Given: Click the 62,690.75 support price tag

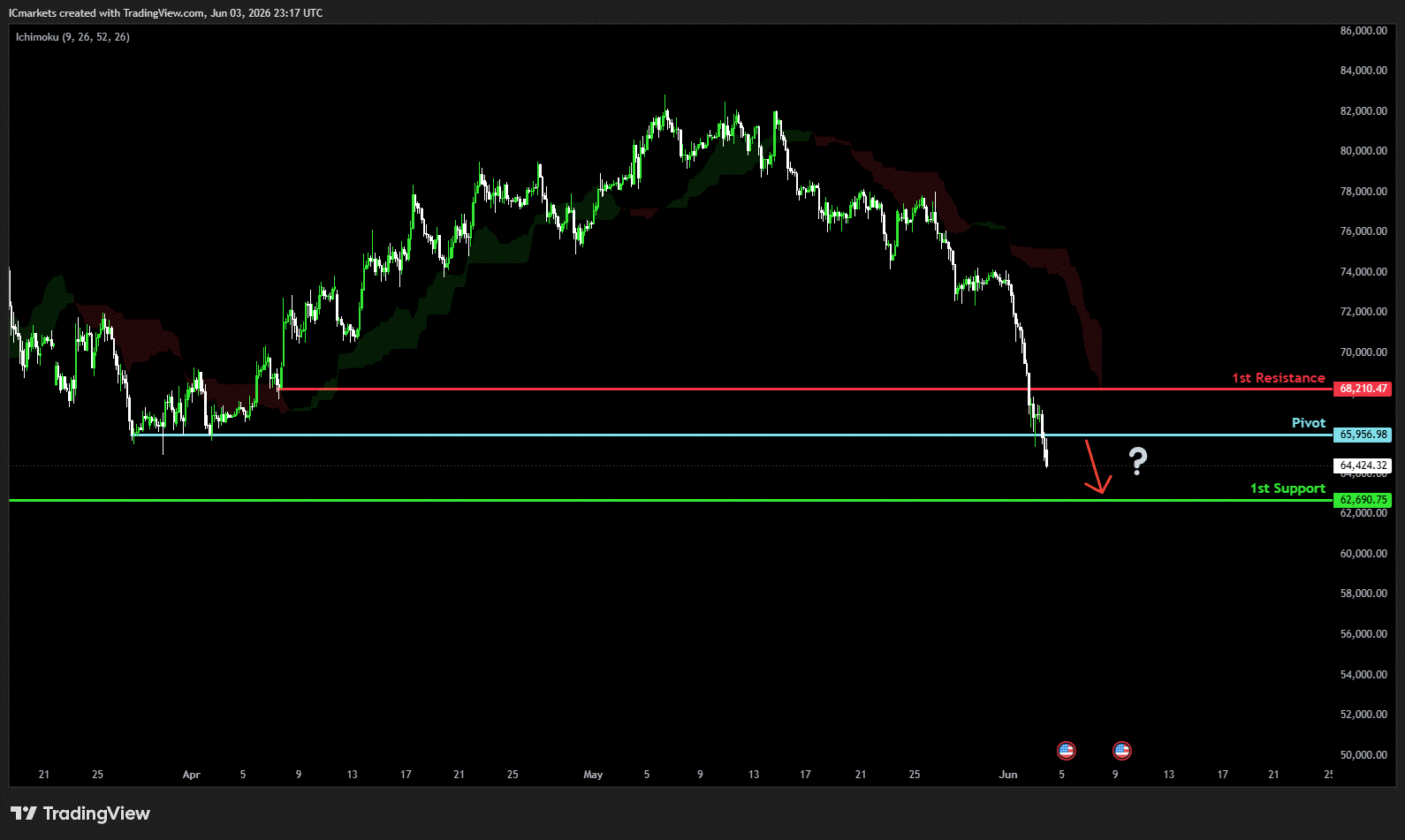Looking at the screenshot, I should (1363, 500).
